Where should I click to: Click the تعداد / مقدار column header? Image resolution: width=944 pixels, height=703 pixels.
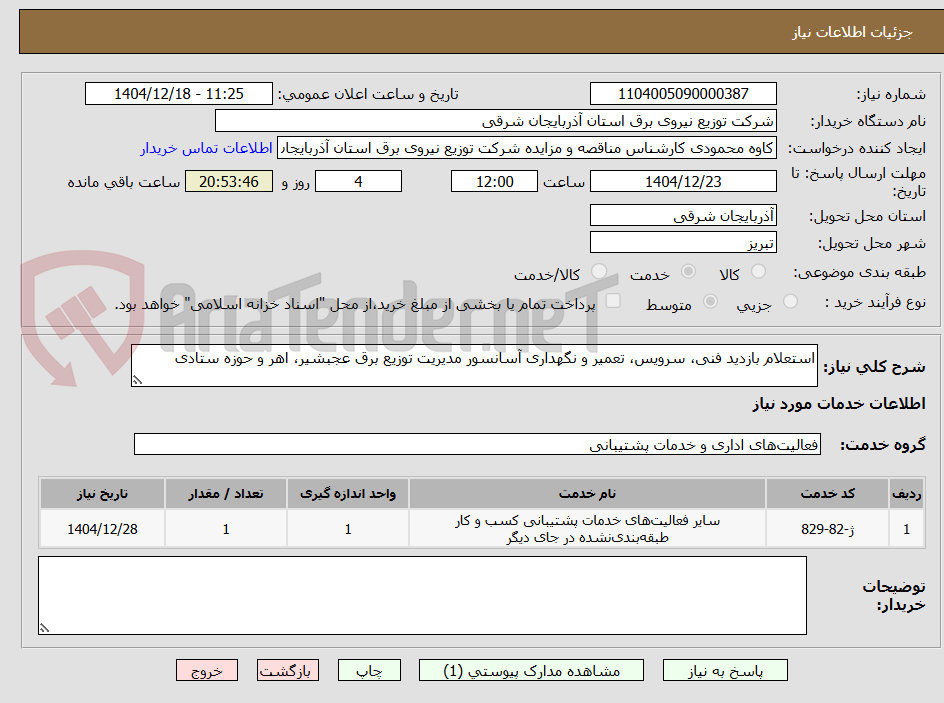[x=226, y=494]
